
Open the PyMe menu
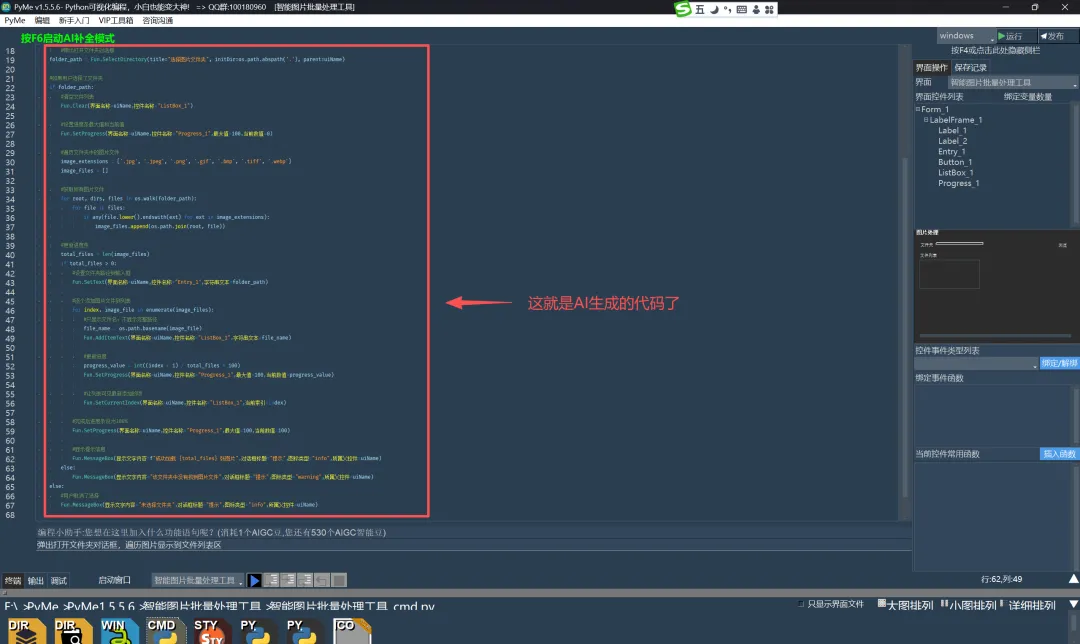point(14,21)
